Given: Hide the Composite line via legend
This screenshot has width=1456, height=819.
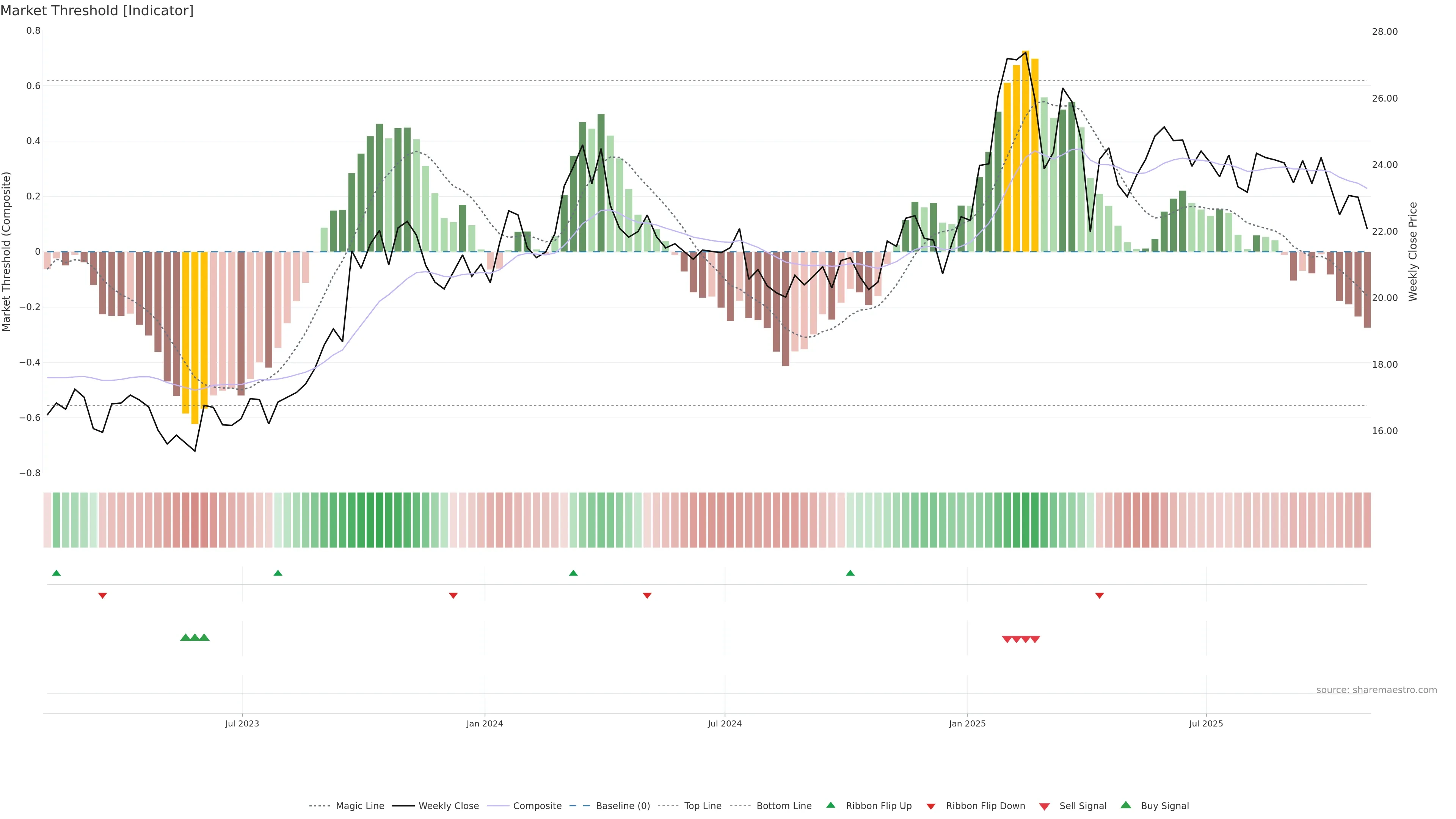Looking at the screenshot, I should click(537, 805).
